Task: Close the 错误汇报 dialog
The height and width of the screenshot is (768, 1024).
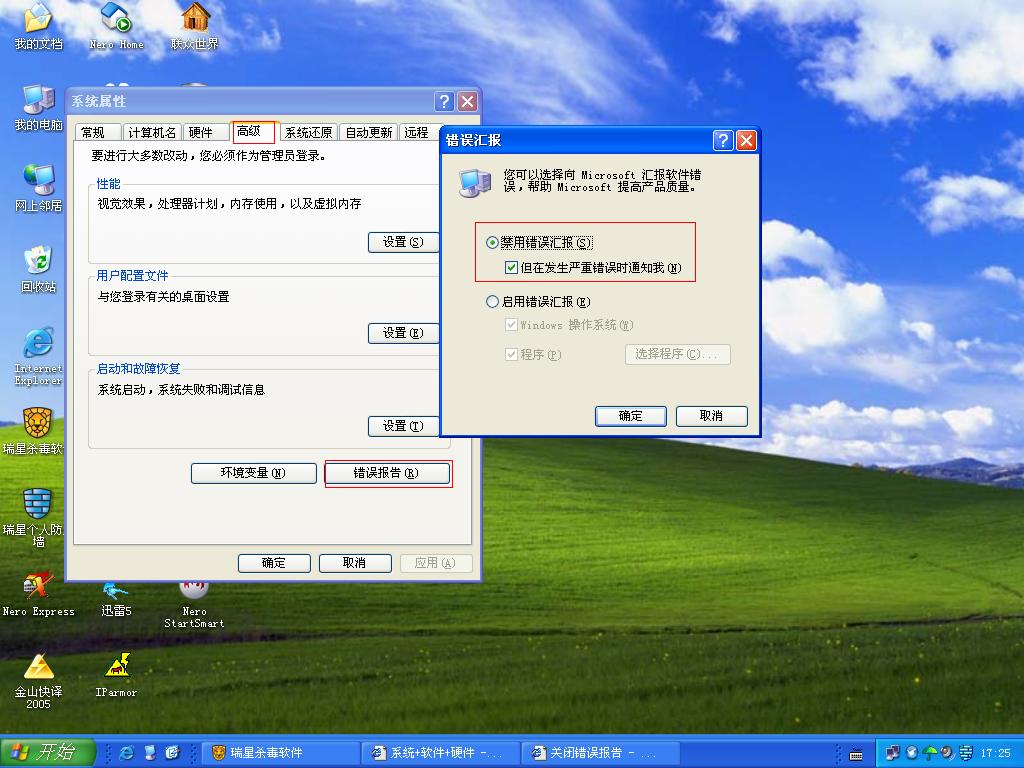Action: 746,140
